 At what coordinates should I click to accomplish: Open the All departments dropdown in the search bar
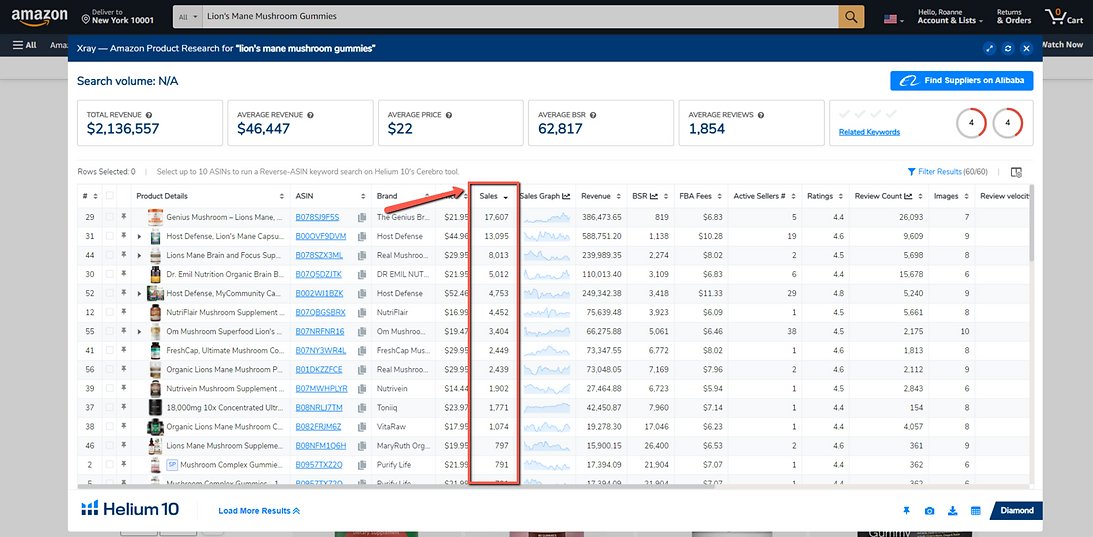188,16
